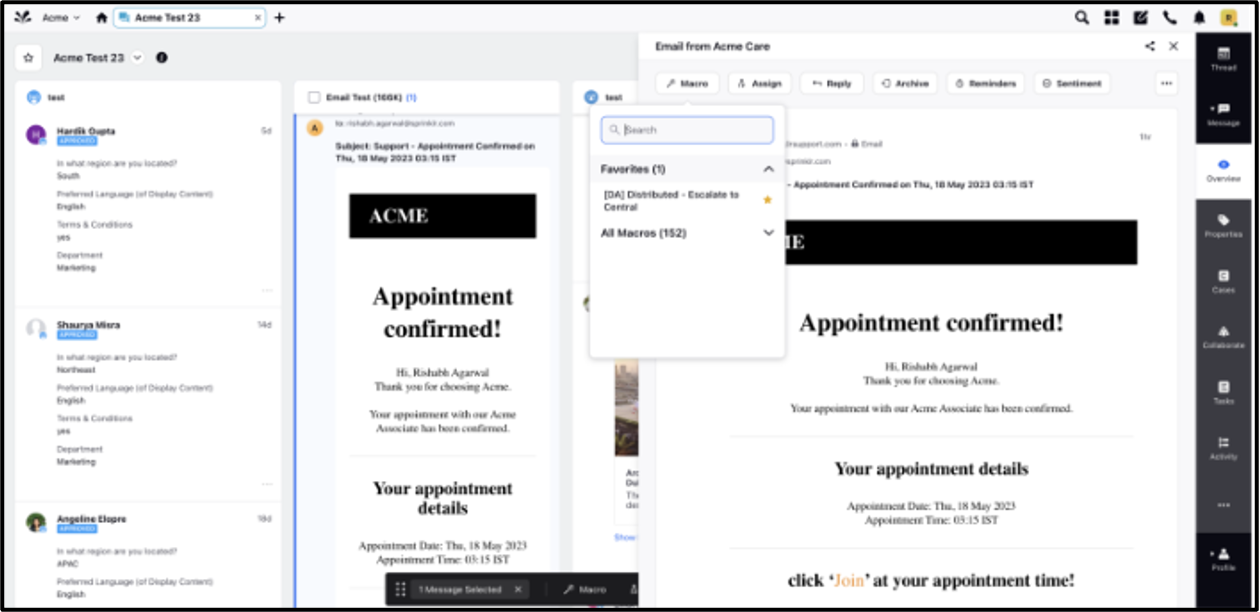1260x612 pixels.
Task: Expand the Acme Test 23 dashboard dropdown
Action: point(137,58)
